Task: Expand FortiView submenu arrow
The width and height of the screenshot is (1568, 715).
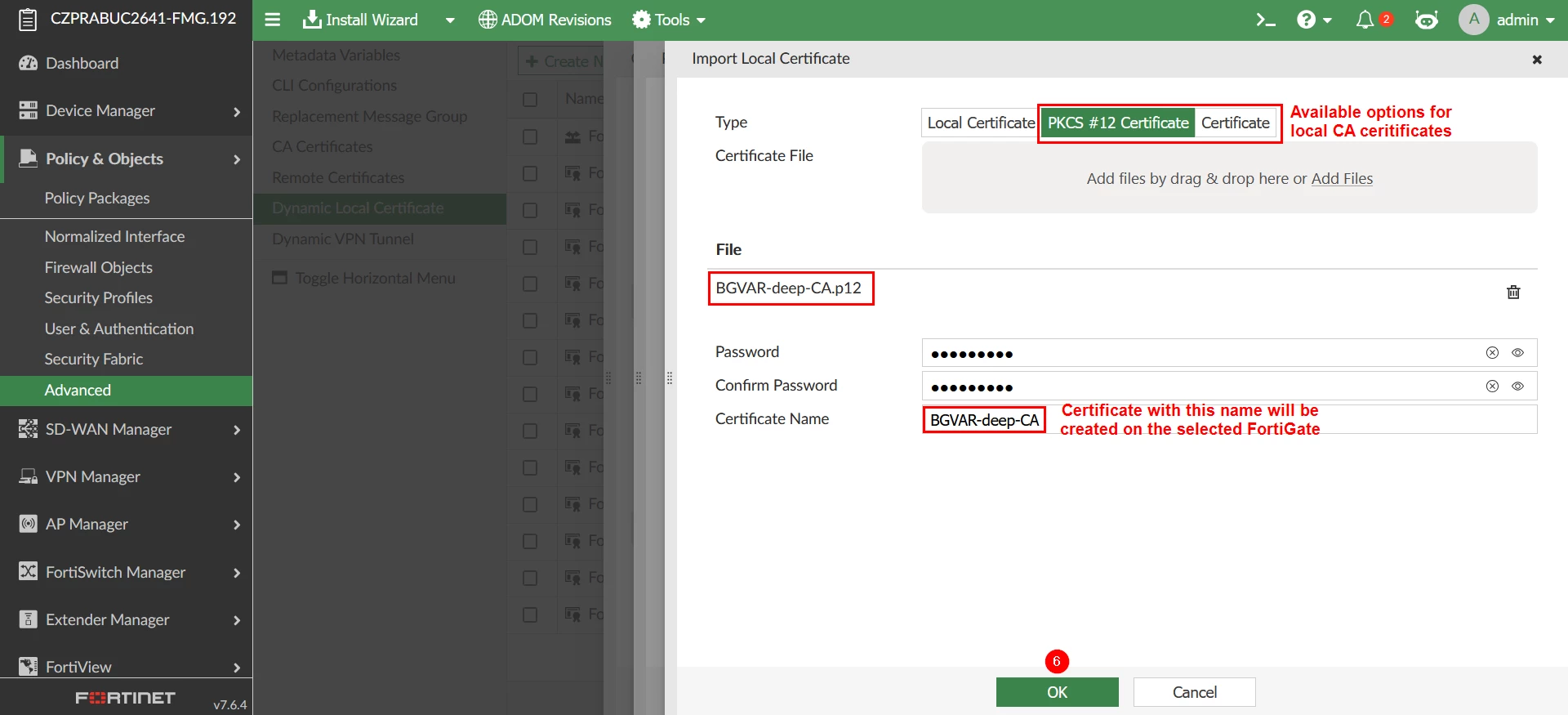Action: pyautogui.click(x=237, y=668)
